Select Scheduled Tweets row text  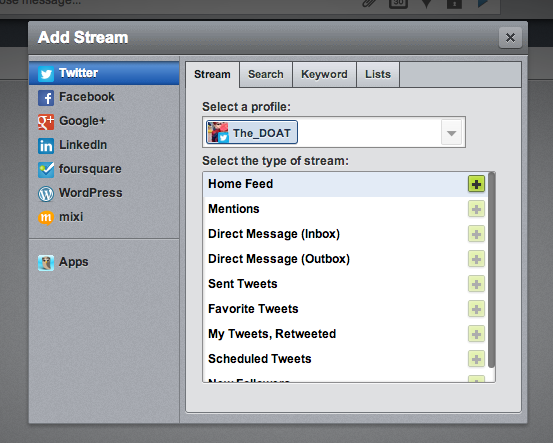pos(260,359)
